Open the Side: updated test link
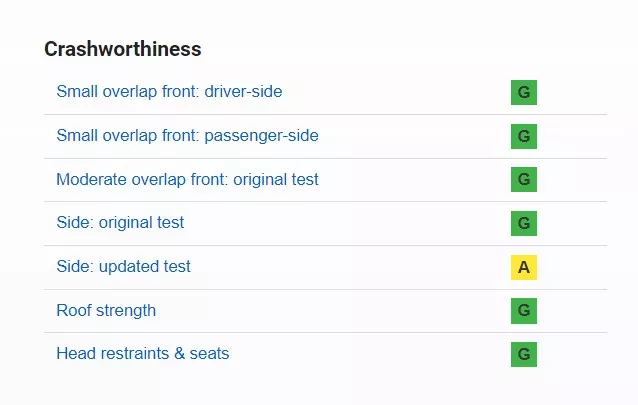This screenshot has height=405, width=638. (x=123, y=266)
